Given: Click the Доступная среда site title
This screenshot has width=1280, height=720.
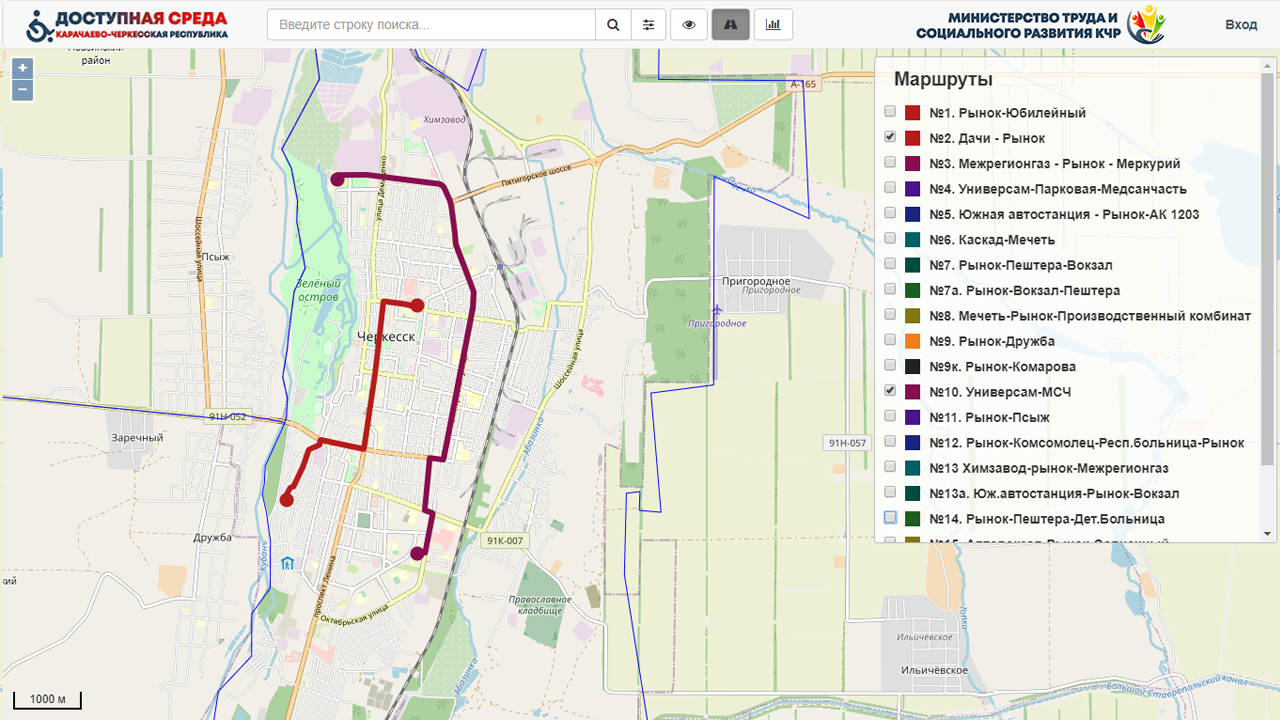Looking at the screenshot, I should coord(141,19).
